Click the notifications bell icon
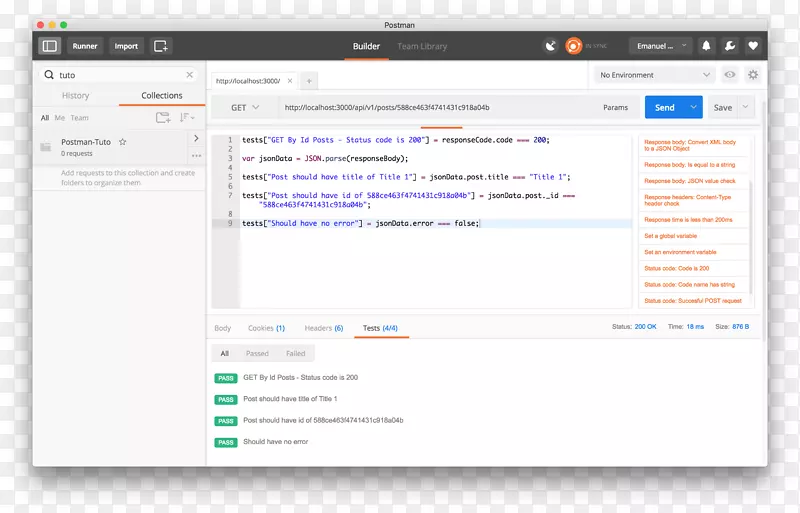 (x=707, y=46)
